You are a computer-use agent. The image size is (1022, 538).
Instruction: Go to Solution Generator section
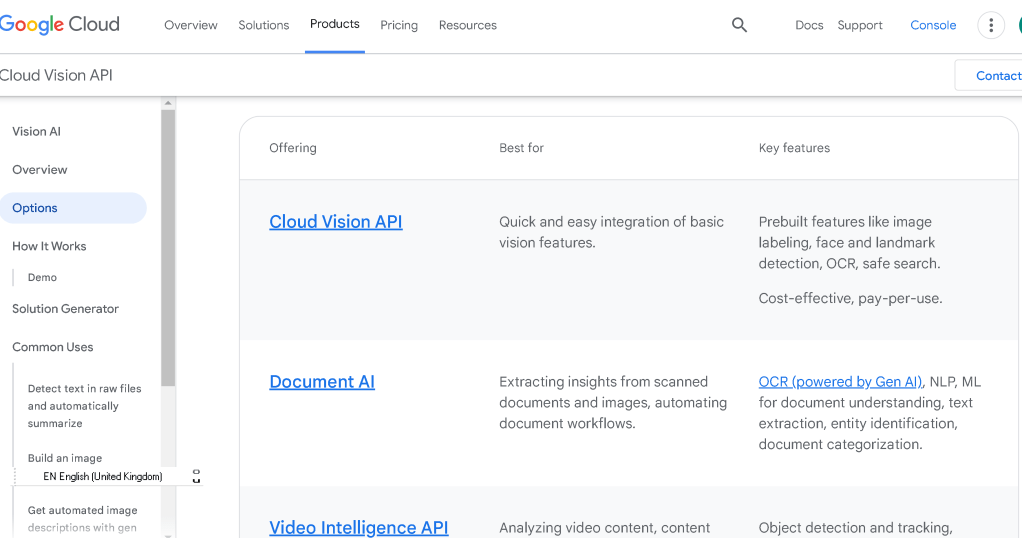(65, 308)
